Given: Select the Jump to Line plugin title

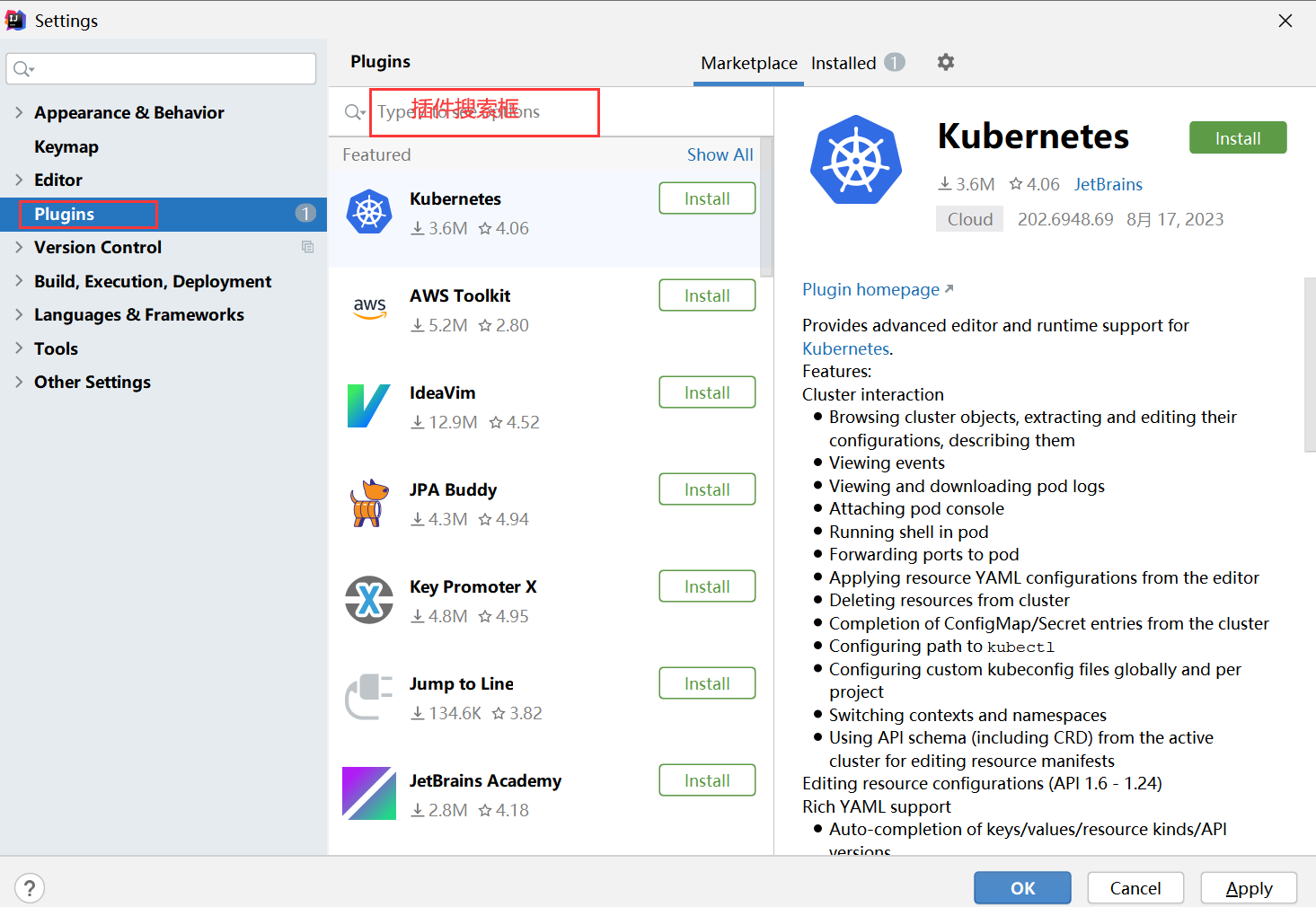Looking at the screenshot, I should [462, 683].
